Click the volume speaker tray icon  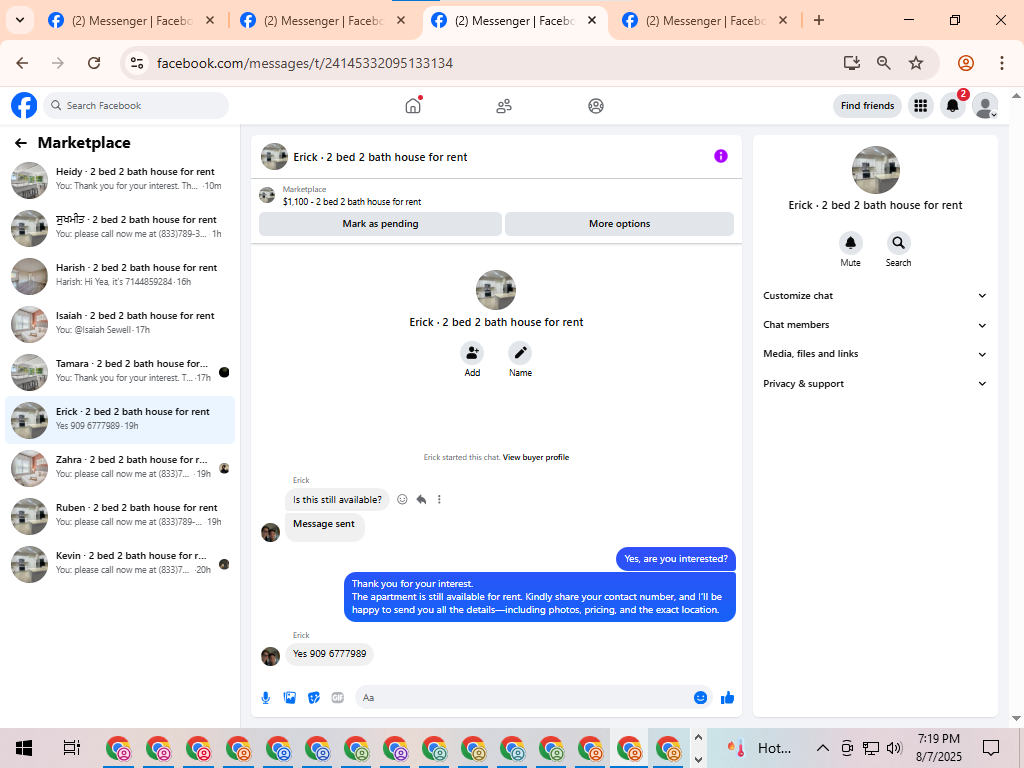[894, 748]
